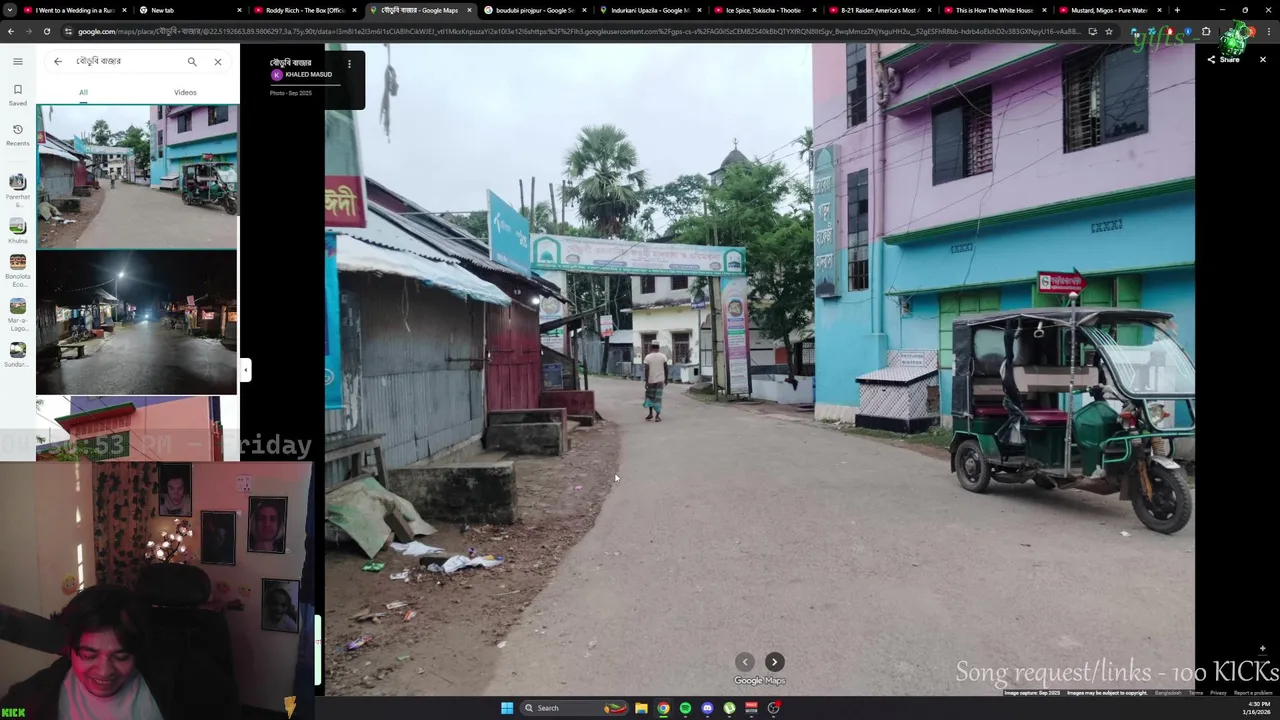The image size is (1280, 720).
Task: Close the New tab
Action: [239, 10]
